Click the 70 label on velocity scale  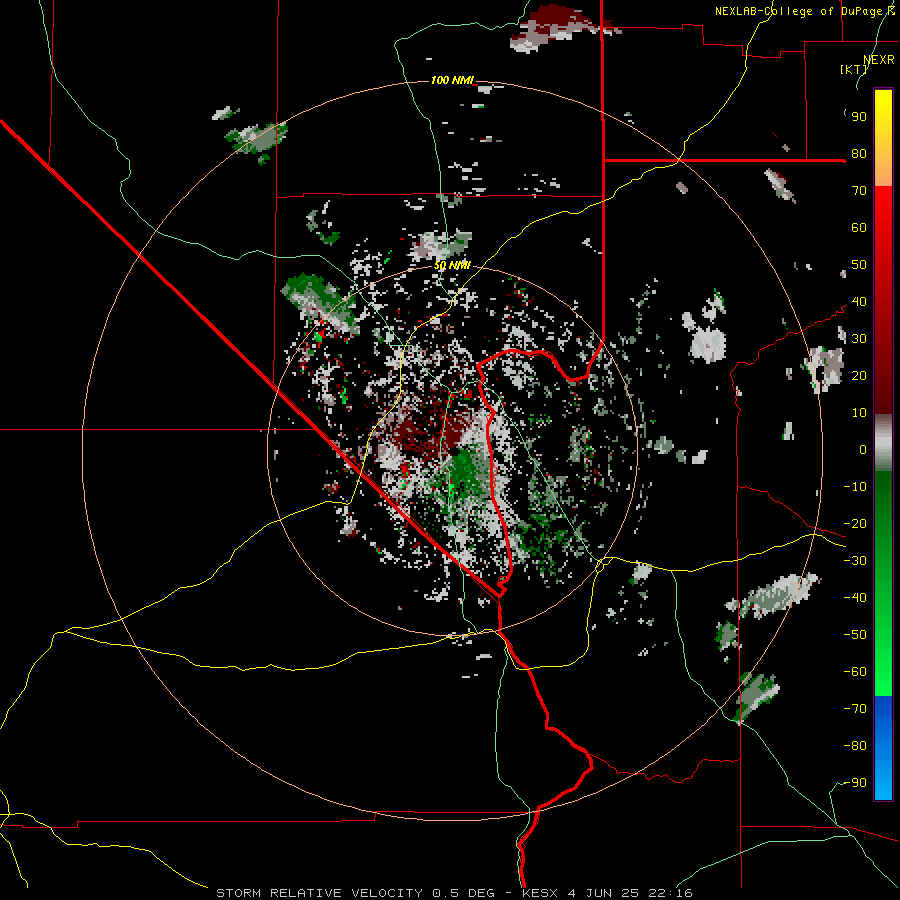pyautogui.click(x=859, y=191)
